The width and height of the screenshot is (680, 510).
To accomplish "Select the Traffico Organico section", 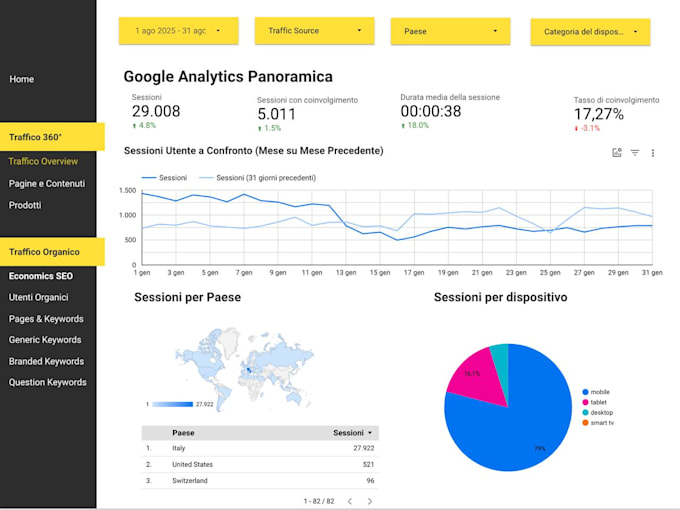I will click(52, 252).
